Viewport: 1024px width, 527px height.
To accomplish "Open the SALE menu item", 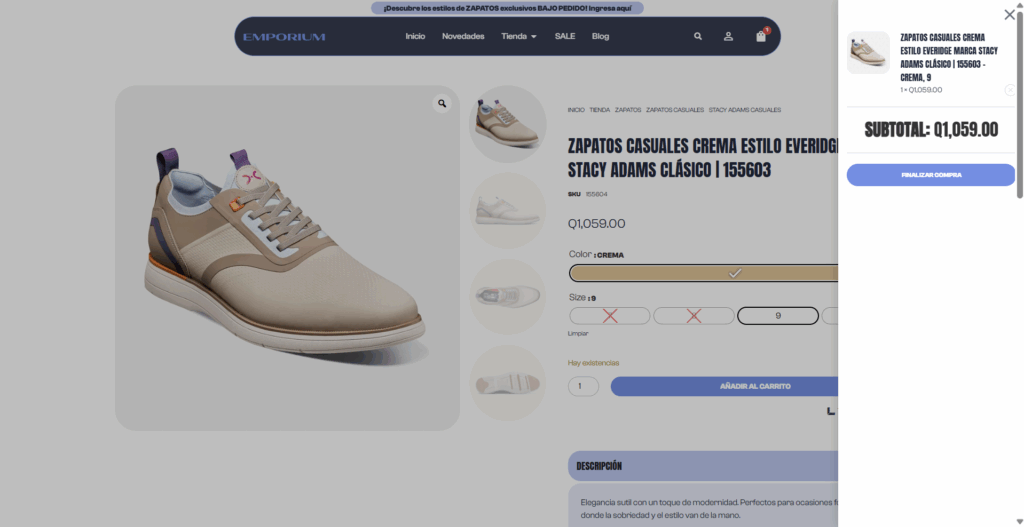I will (565, 37).
